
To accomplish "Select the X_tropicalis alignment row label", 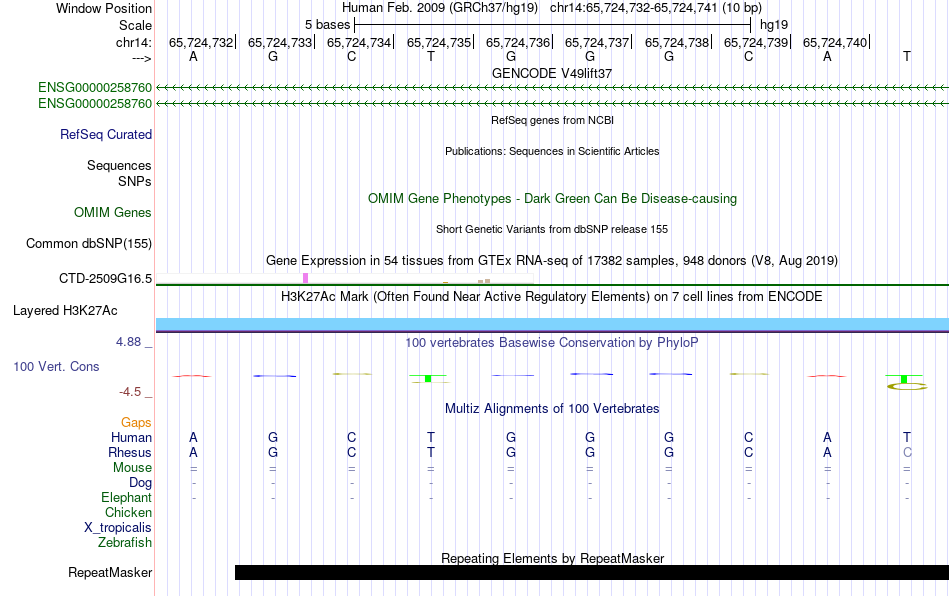I will pyautogui.click(x=118, y=528).
